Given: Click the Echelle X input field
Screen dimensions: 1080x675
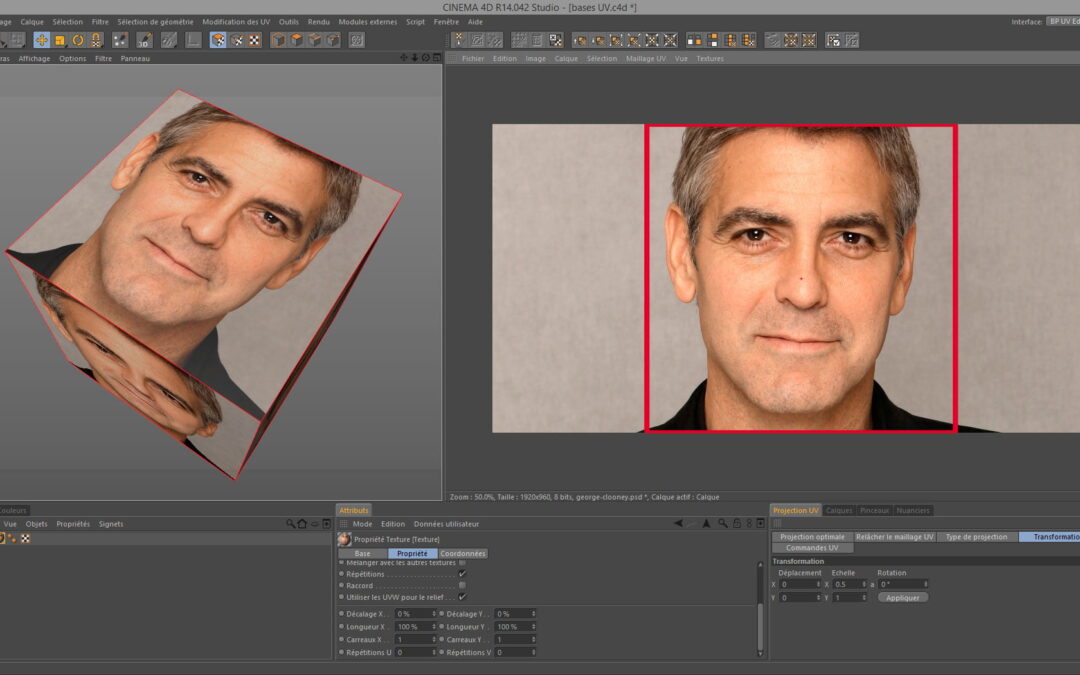Looking at the screenshot, I should point(847,584).
